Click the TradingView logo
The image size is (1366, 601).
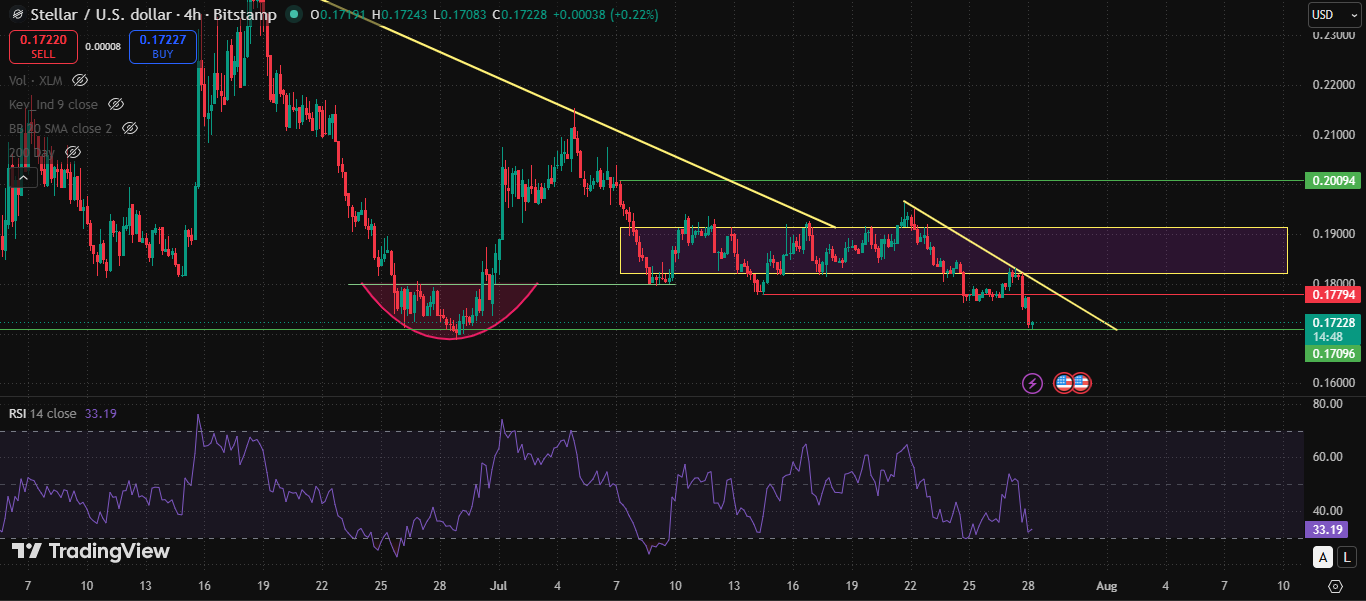(90, 551)
